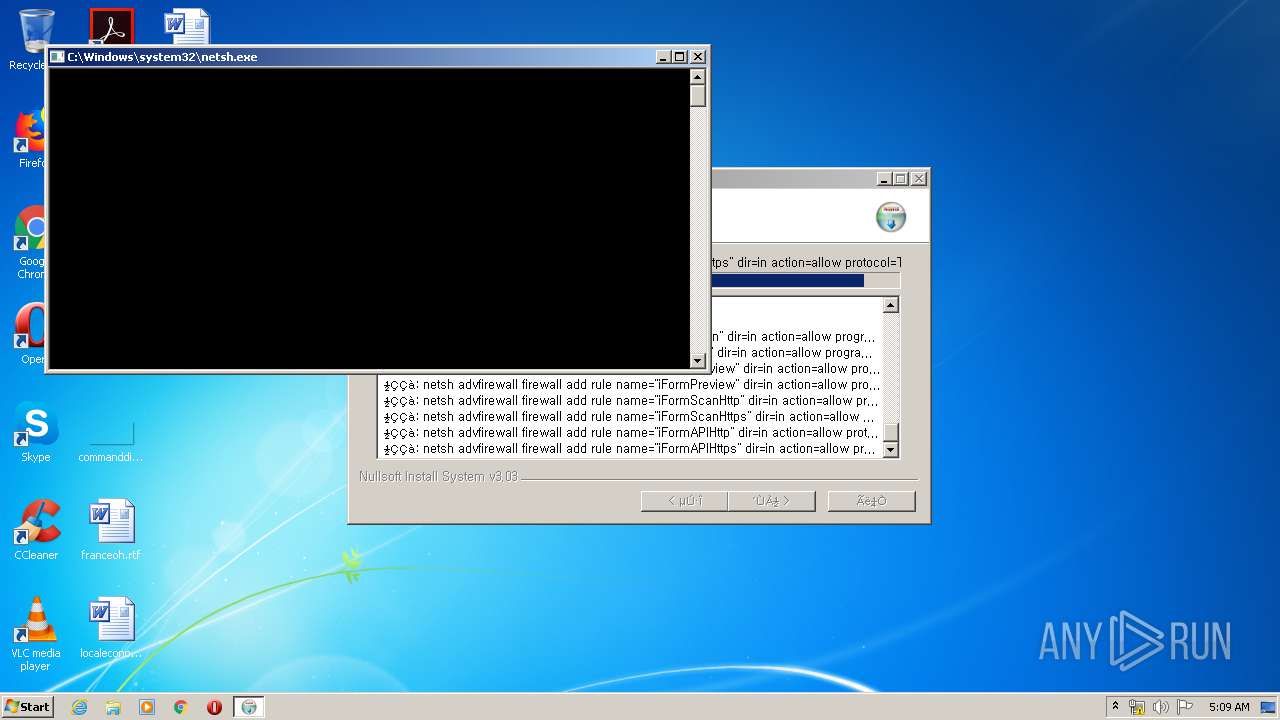Open Windows Media Player taskbar icon
Image resolution: width=1280 pixels, height=720 pixels.
pyautogui.click(x=147, y=707)
